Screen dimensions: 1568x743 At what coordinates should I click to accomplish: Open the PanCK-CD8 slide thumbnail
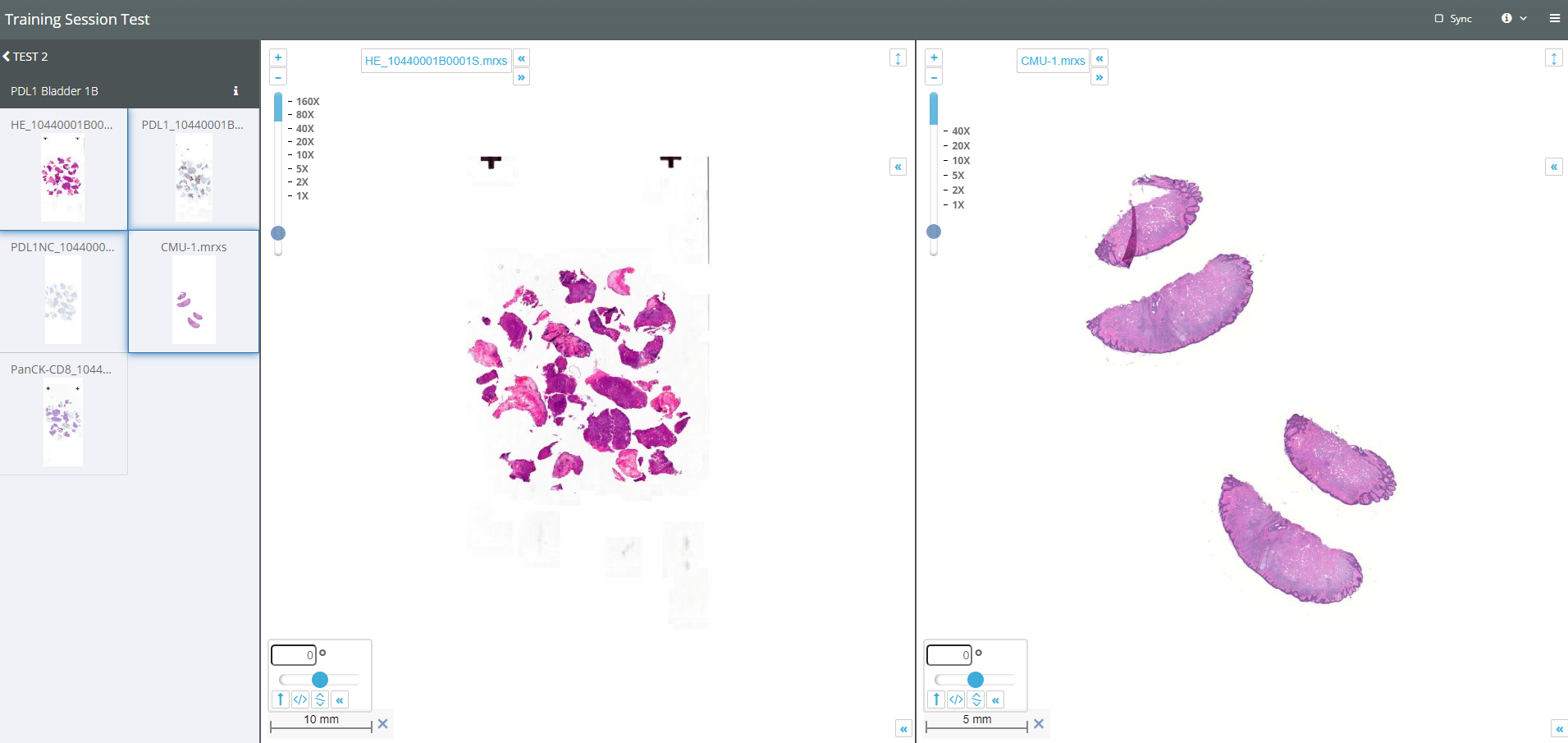(x=63, y=415)
